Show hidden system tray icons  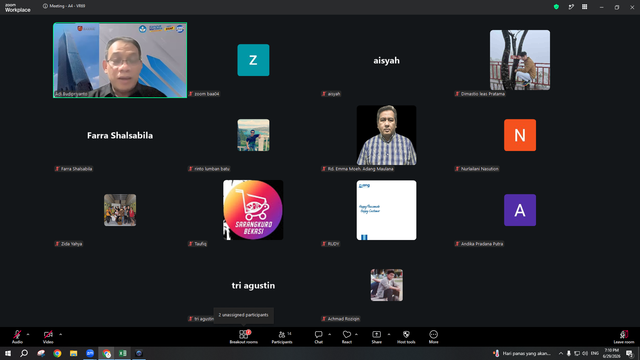pyautogui.click(x=561, y=353)
